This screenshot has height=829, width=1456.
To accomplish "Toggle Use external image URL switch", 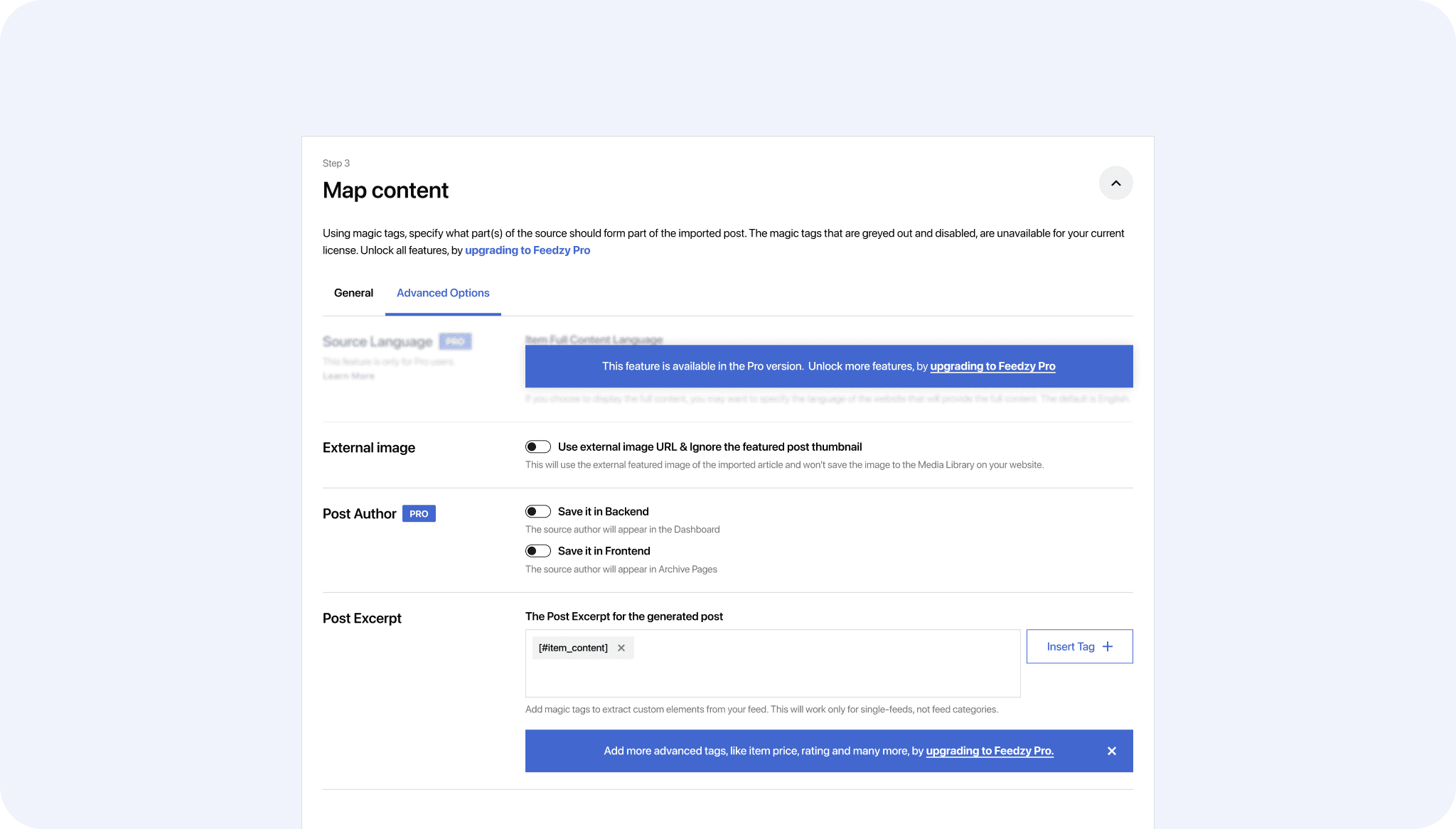I will coord(537,447).
